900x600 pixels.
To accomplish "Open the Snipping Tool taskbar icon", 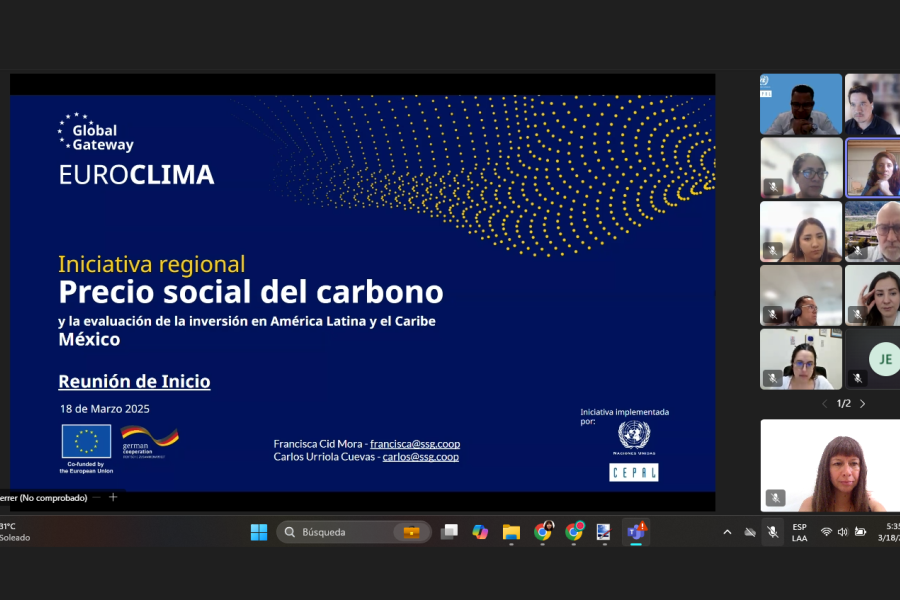I will (x=604, y=532).
